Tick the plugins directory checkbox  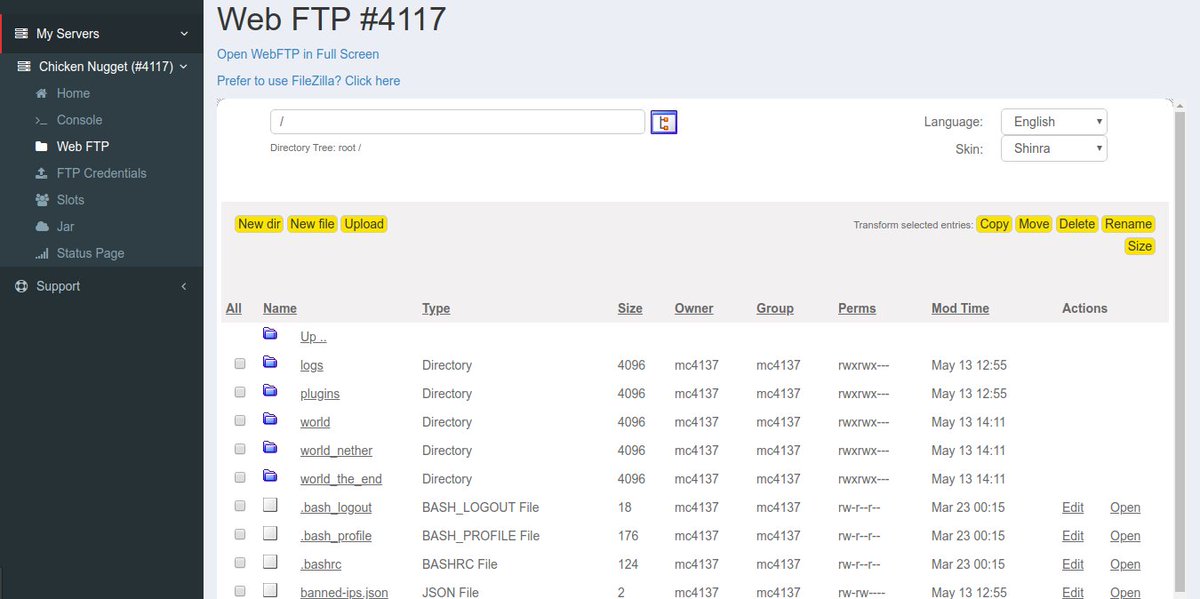point(240,393)
